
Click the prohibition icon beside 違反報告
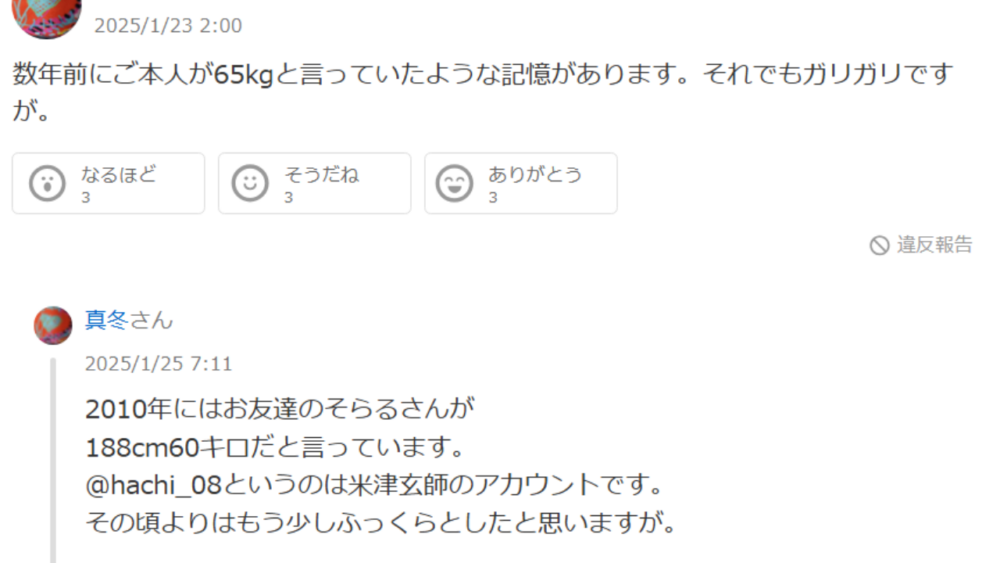click(x=879, y=245)
